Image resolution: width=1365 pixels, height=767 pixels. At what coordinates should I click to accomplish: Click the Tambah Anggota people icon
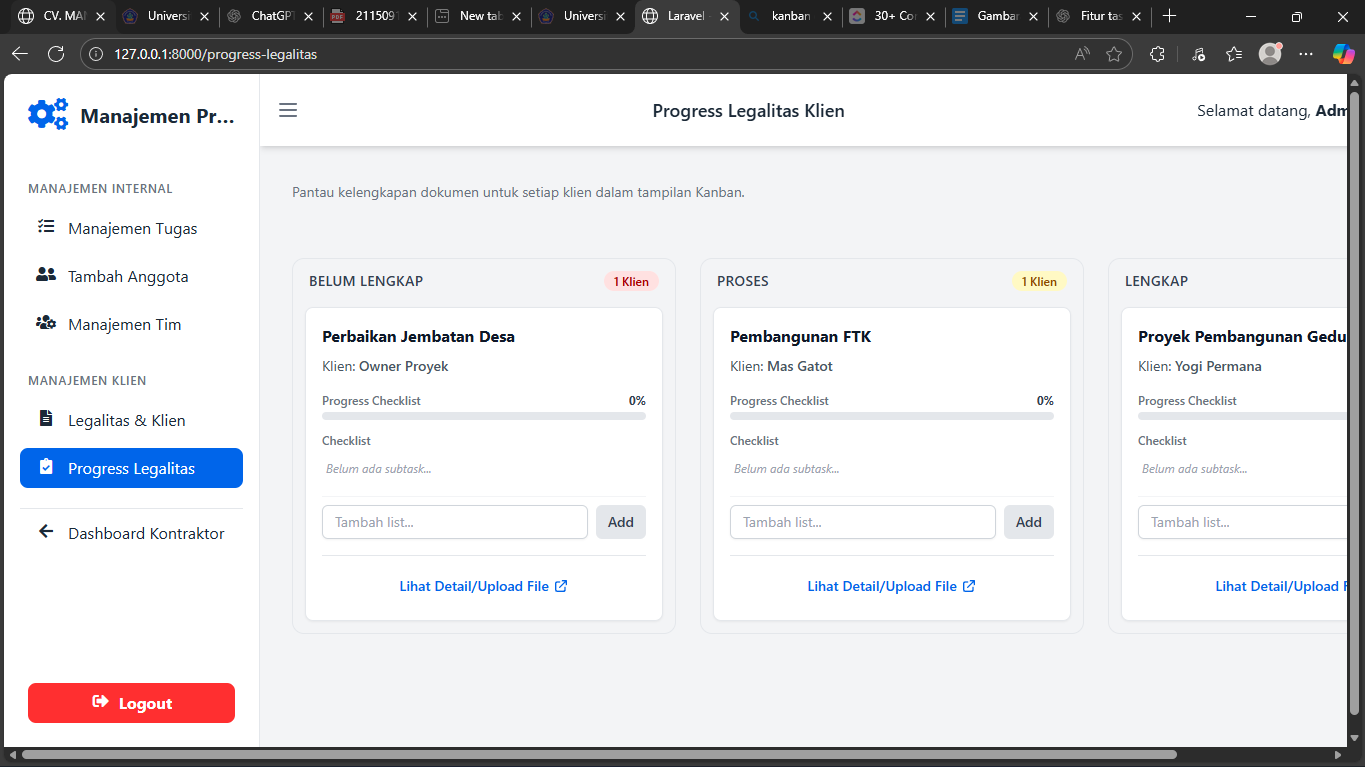[46, 275]
